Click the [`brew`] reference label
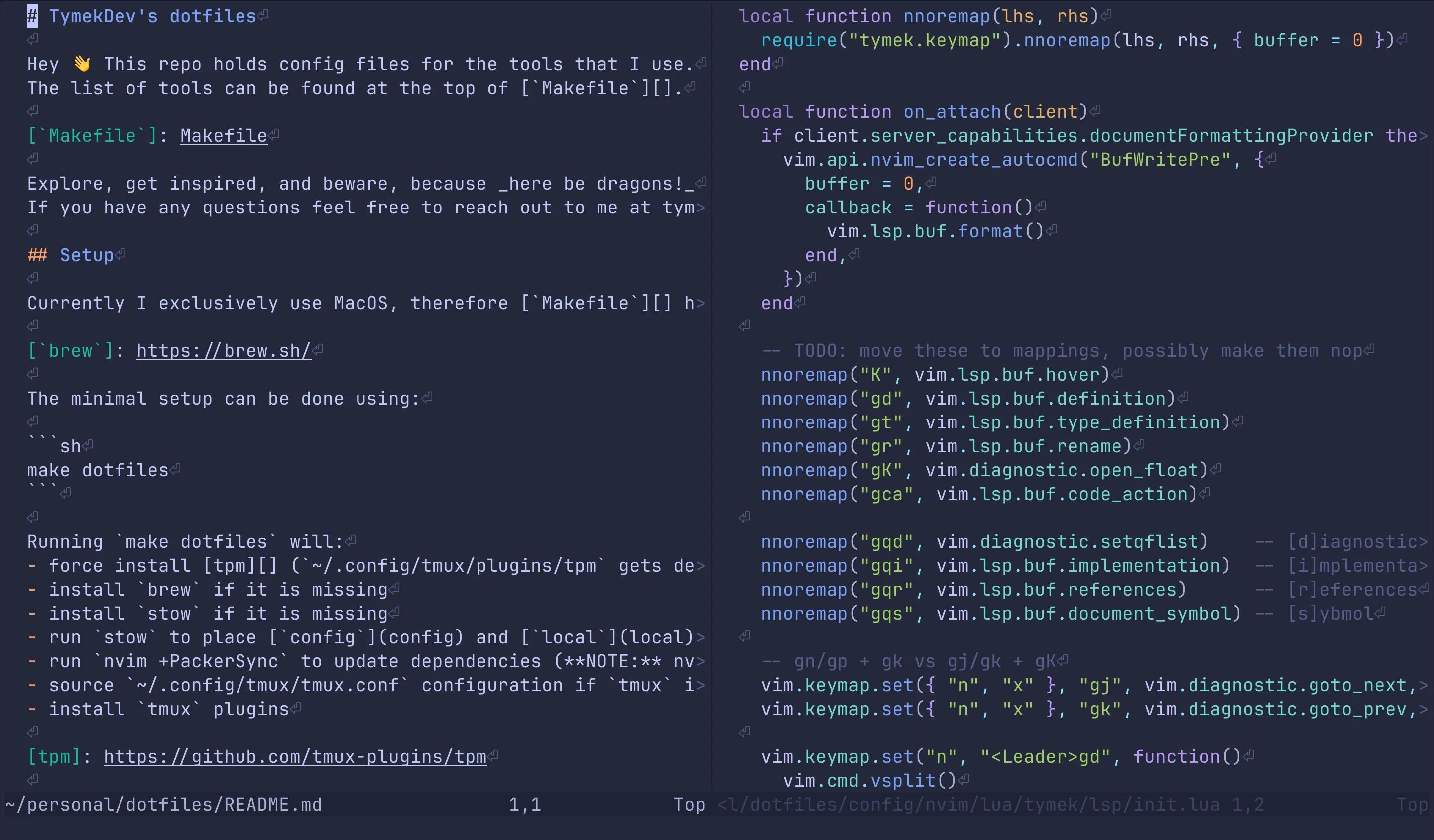 click(70, 351)
